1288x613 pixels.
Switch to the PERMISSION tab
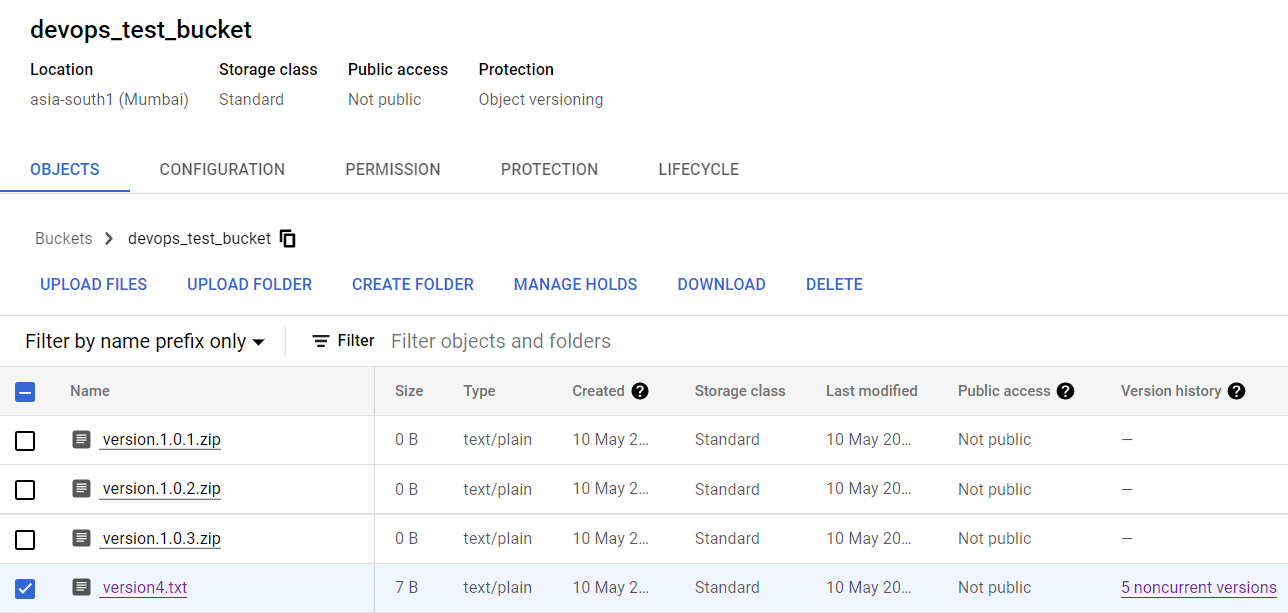[392, 169]
